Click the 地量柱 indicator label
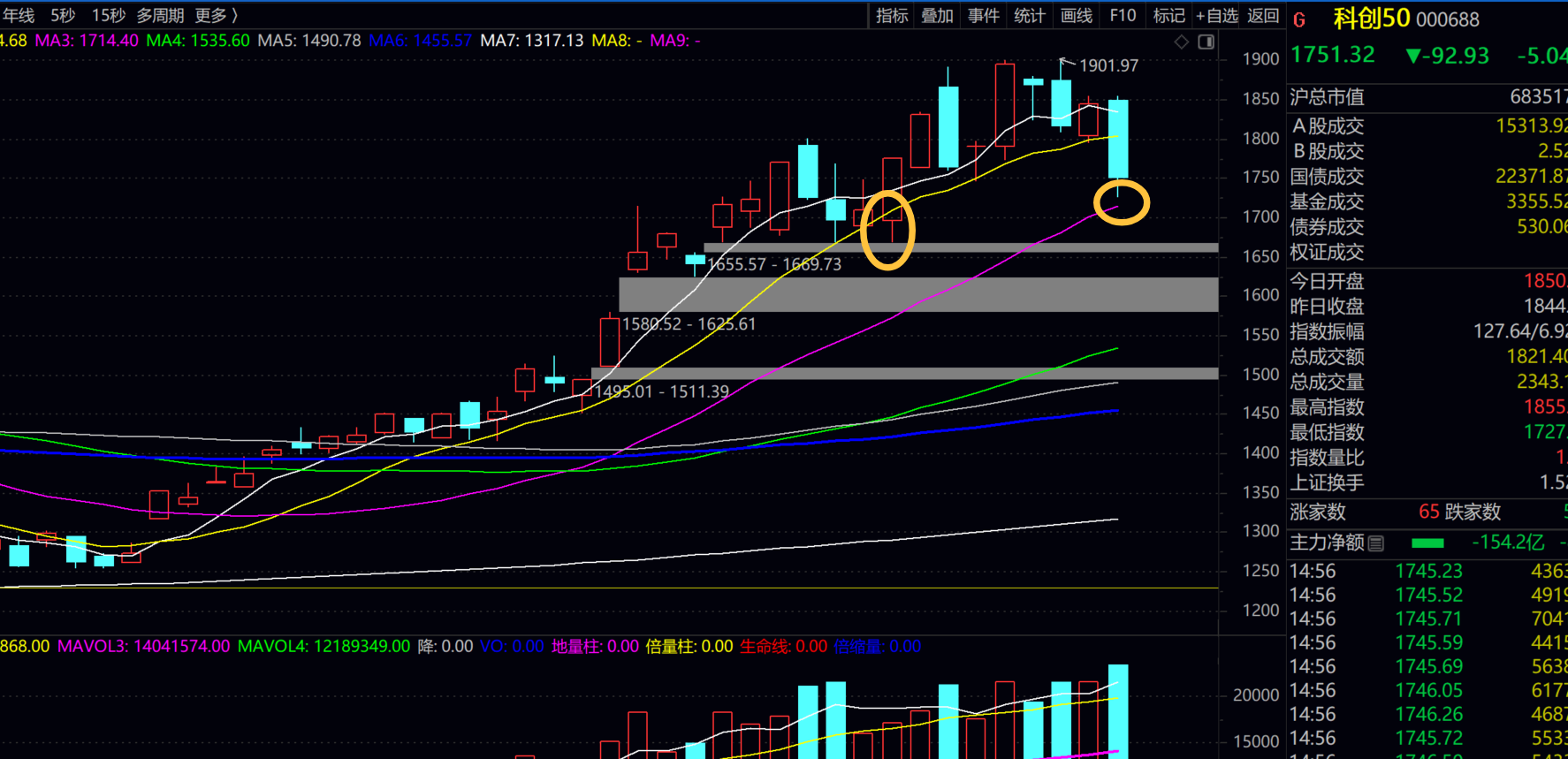The image size is (1568, 759). [596, 646]
